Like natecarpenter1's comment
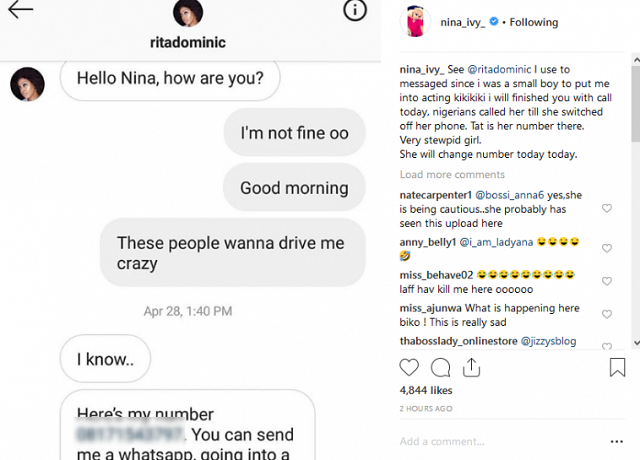 point(606,209)
